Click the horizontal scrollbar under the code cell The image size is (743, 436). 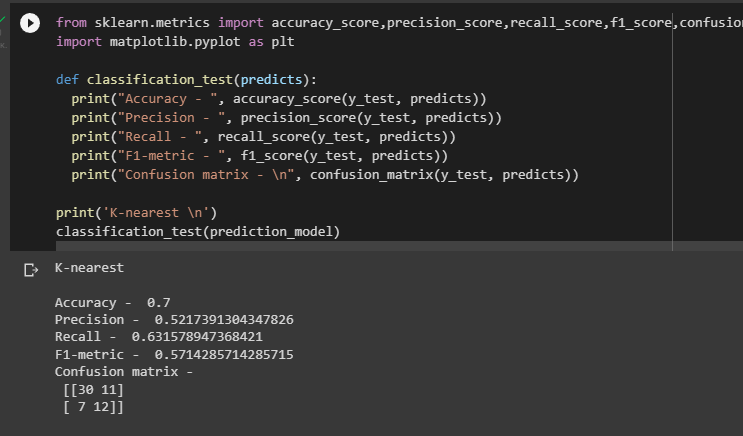399,246
